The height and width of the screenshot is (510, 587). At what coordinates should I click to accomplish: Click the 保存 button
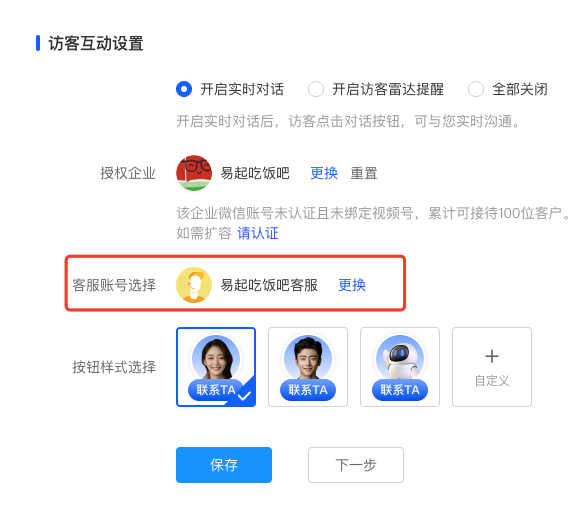[224, 465]
